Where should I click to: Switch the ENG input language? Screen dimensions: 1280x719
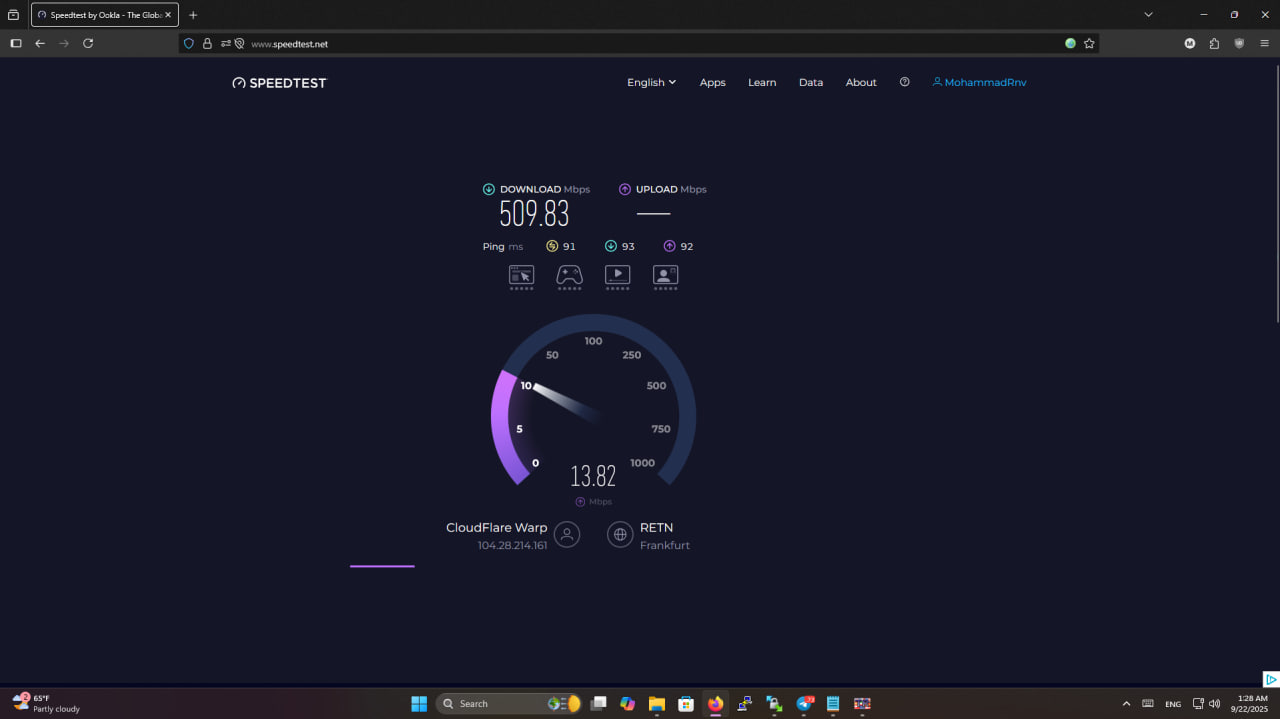[1173, 704]
